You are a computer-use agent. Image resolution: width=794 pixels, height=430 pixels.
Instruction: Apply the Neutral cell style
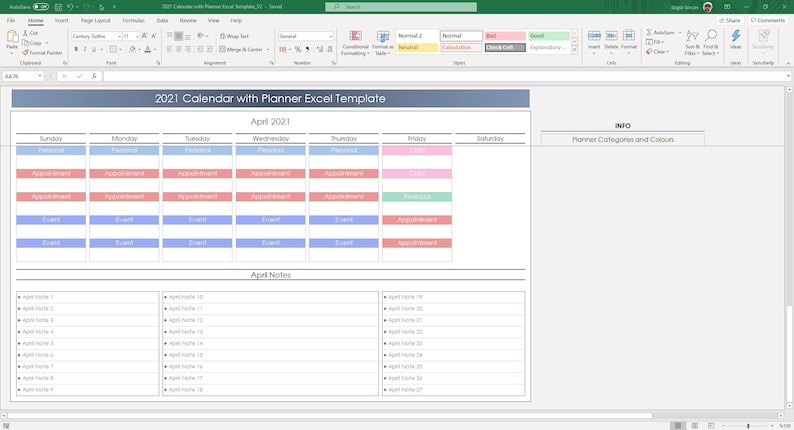click(417, 48)
